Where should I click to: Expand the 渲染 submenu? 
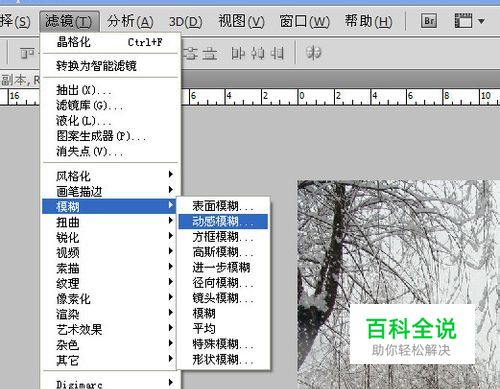pos(110,314)
